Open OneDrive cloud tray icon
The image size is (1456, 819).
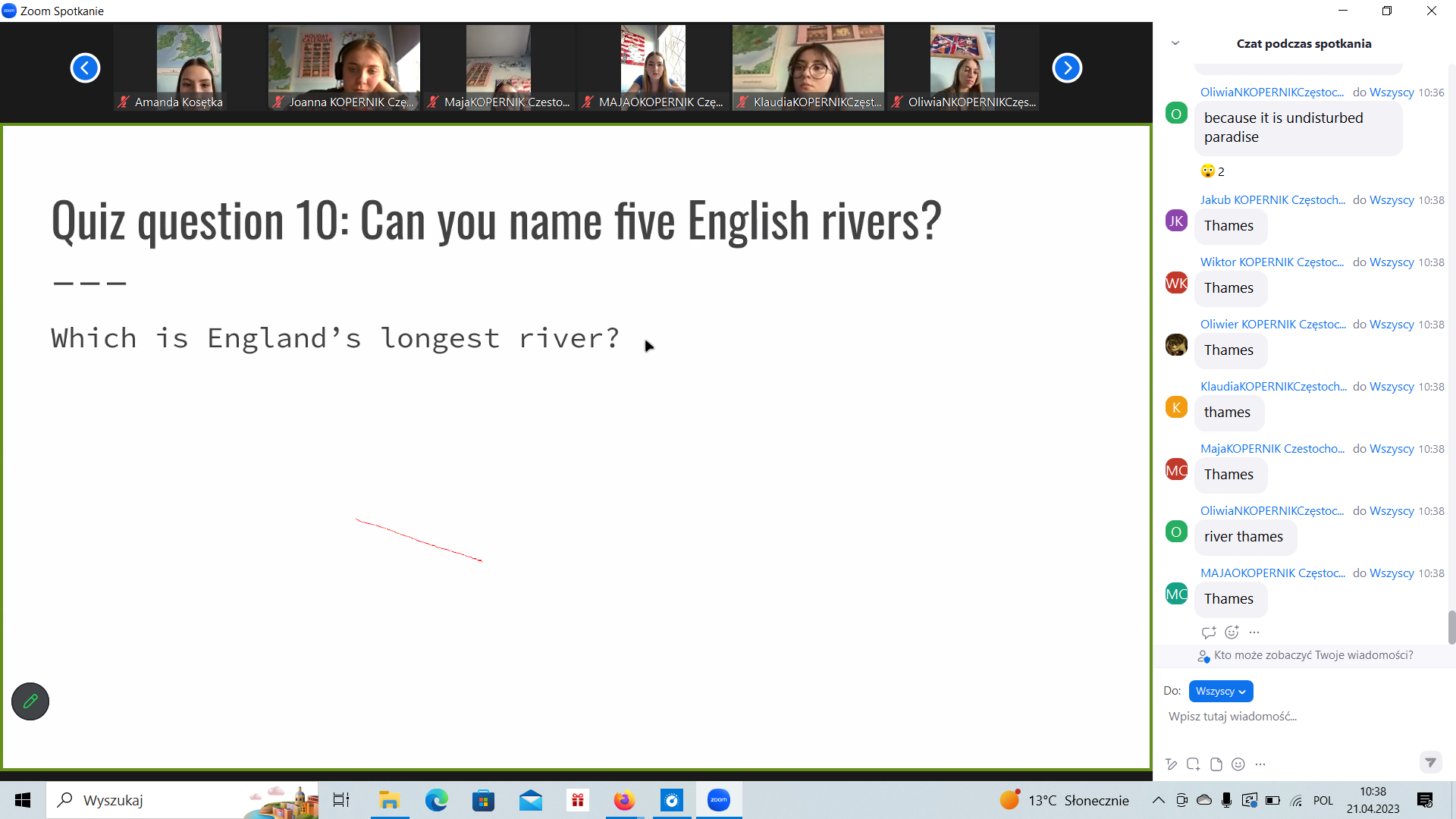tap(1204, 800)
